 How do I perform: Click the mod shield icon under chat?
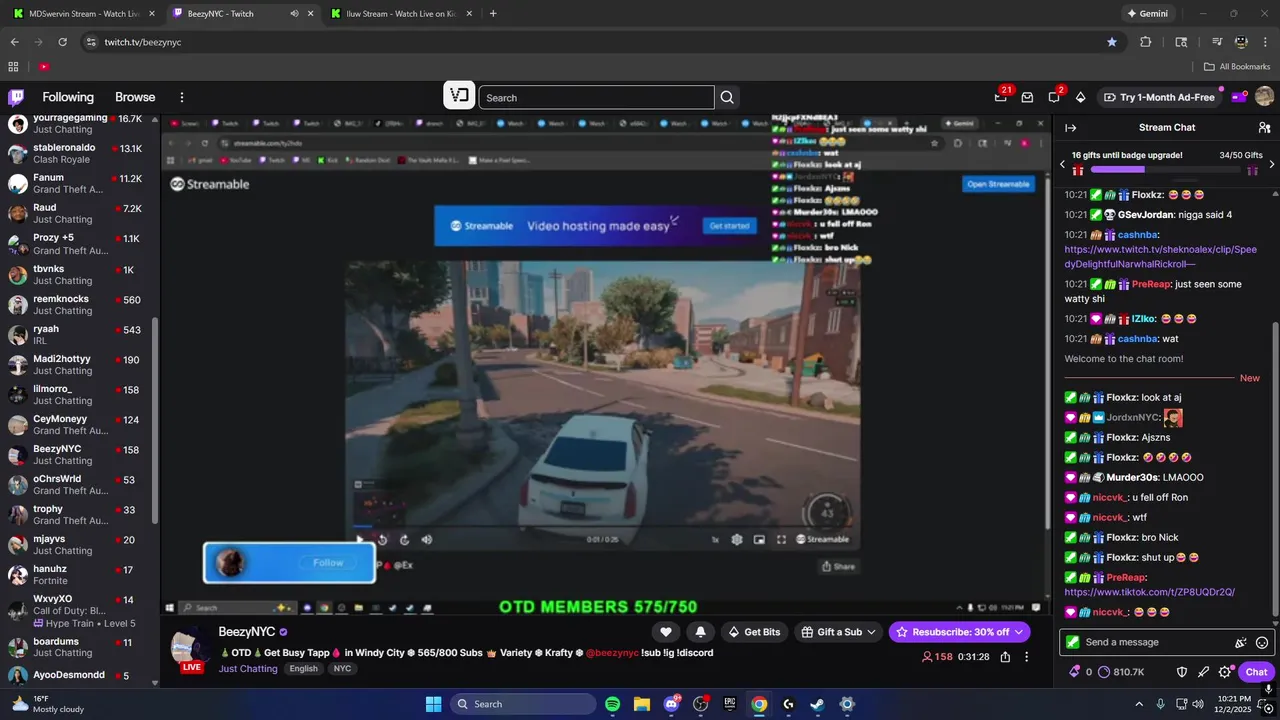[1181, 672]
